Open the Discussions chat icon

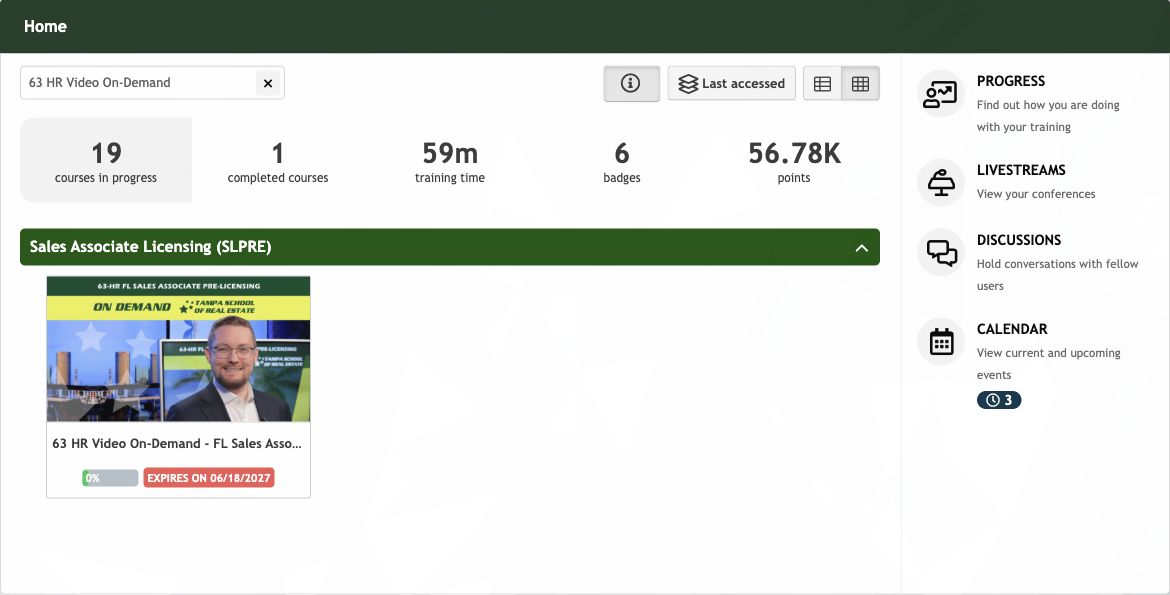[x=940, y=252]
